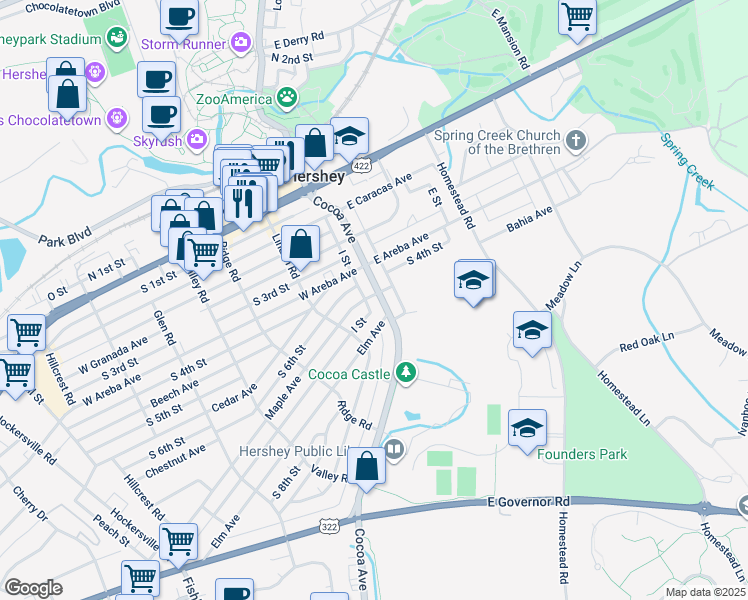
Task: Click the Storm Runner text label
Action: (183, 44)
